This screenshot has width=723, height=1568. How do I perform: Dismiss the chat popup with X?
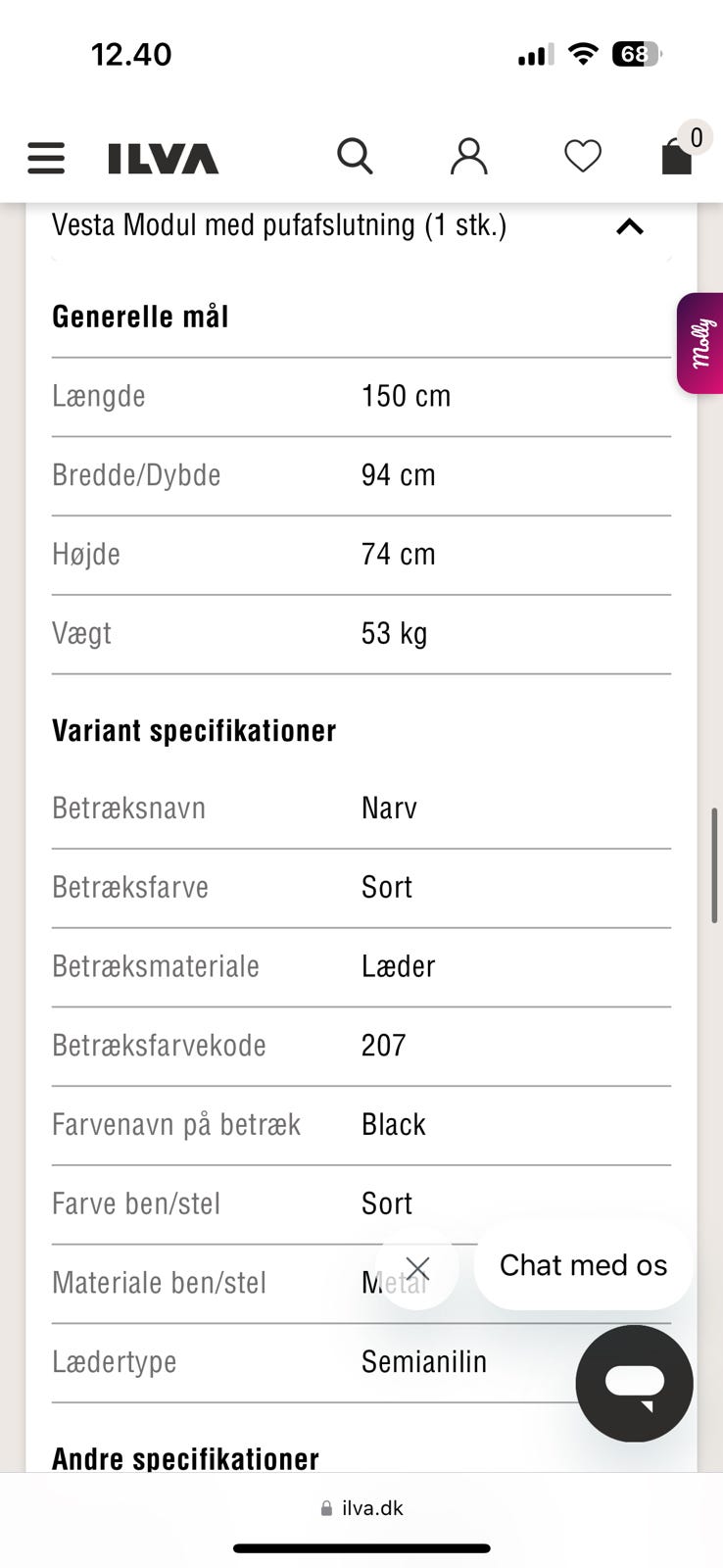point(417,1269)
